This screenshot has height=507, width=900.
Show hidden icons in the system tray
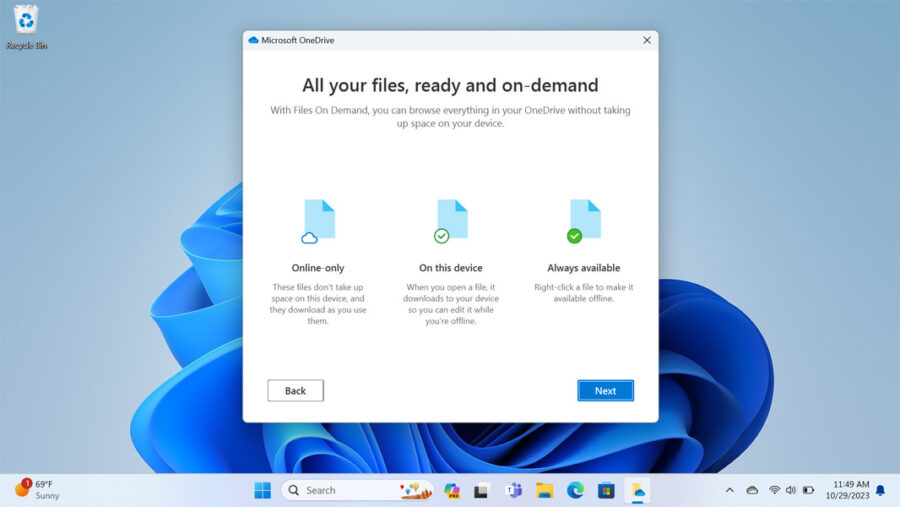[730, 490]
